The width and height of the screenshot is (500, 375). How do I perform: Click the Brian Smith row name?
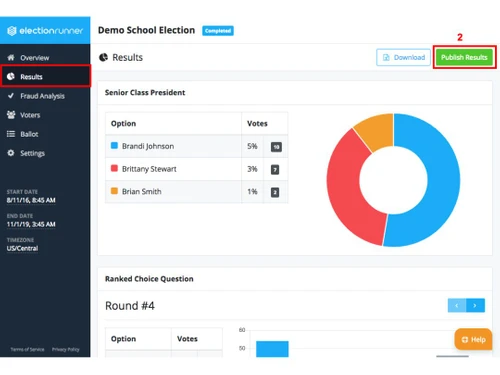tap(142, 192)
